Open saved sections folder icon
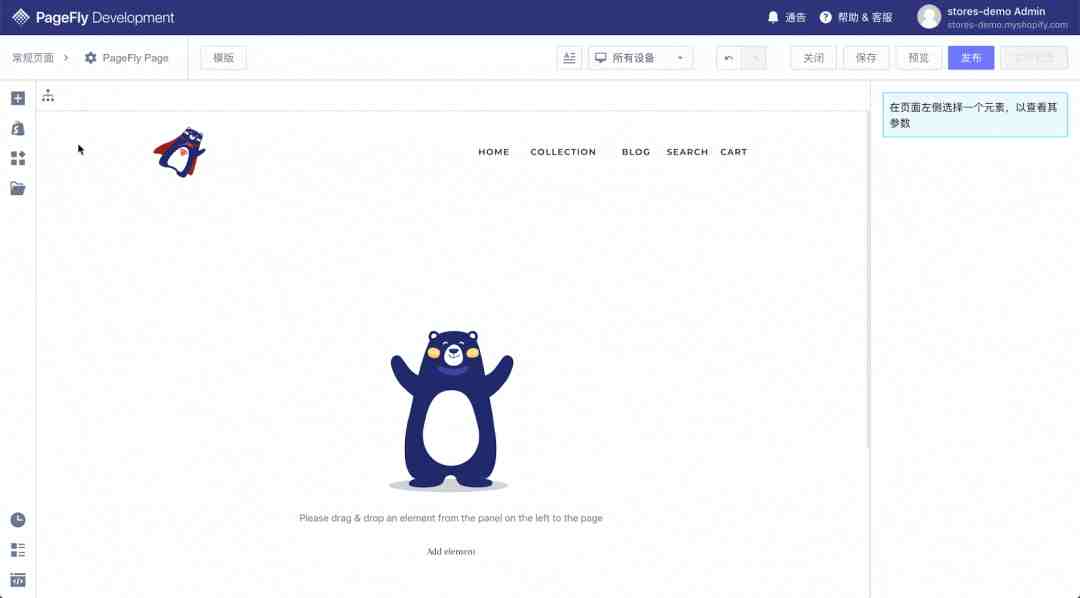The image size is (1080, 598). pyautogui.click(x=18, y=188)
